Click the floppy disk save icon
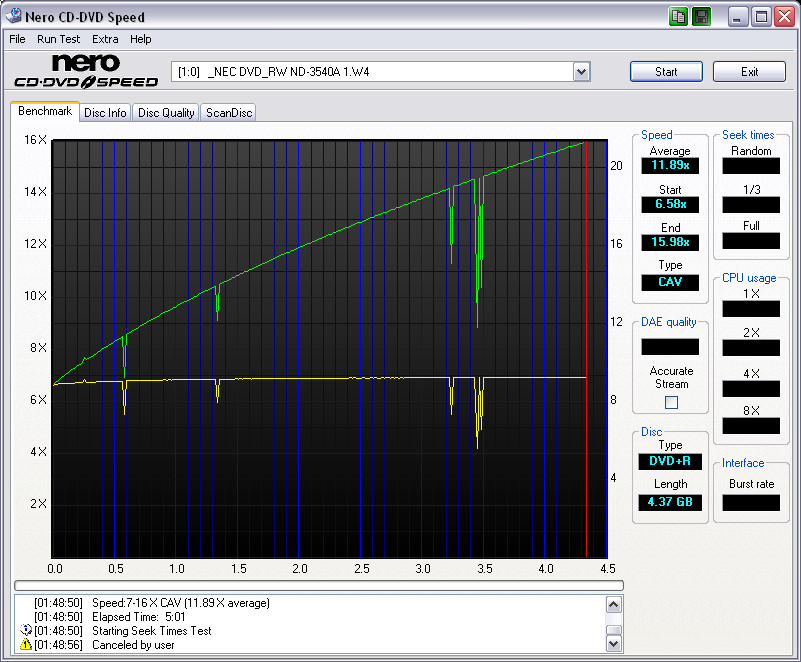 [x=701, y=17]
